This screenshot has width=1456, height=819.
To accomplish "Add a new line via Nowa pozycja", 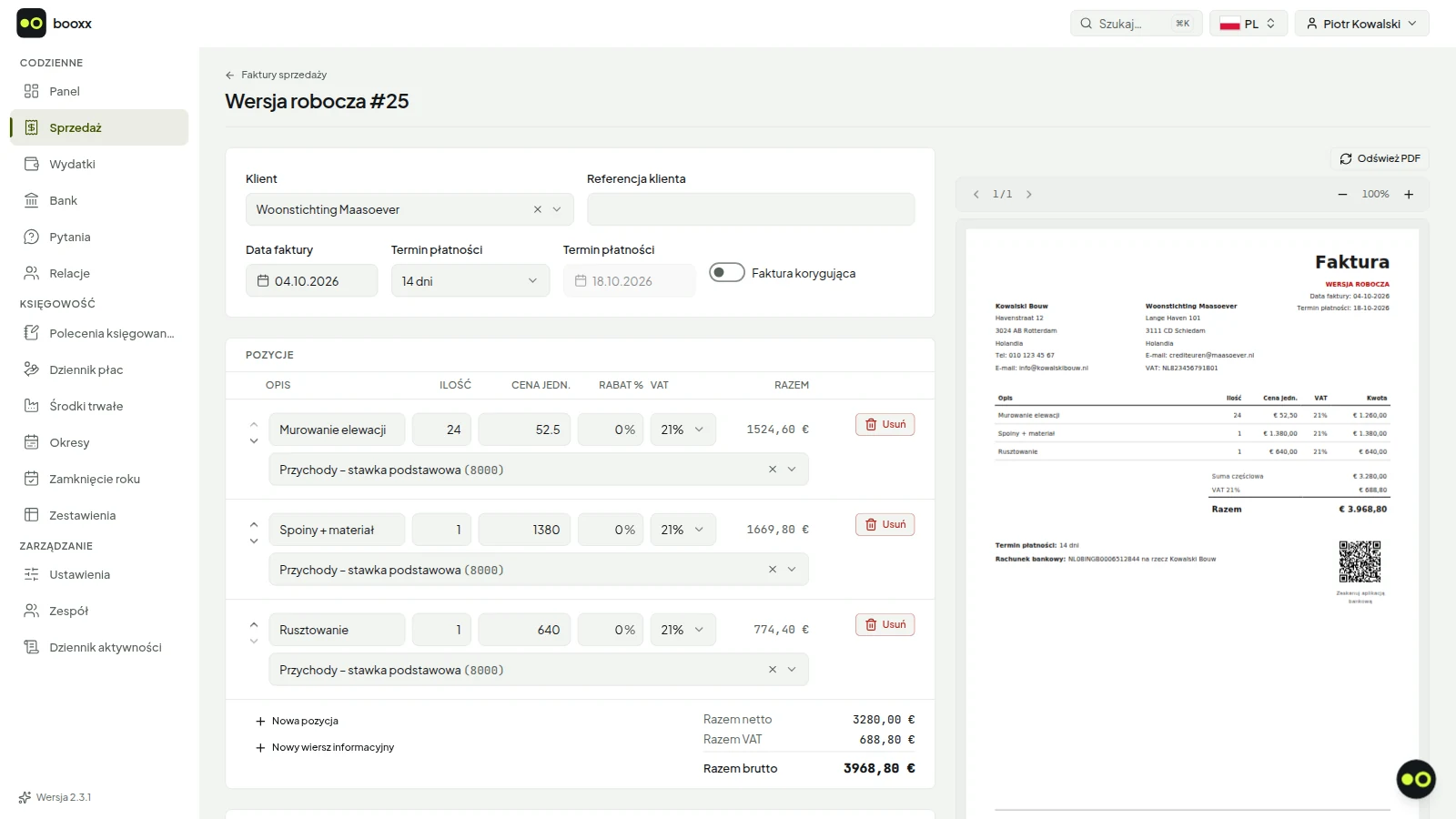I will (297, 721).
